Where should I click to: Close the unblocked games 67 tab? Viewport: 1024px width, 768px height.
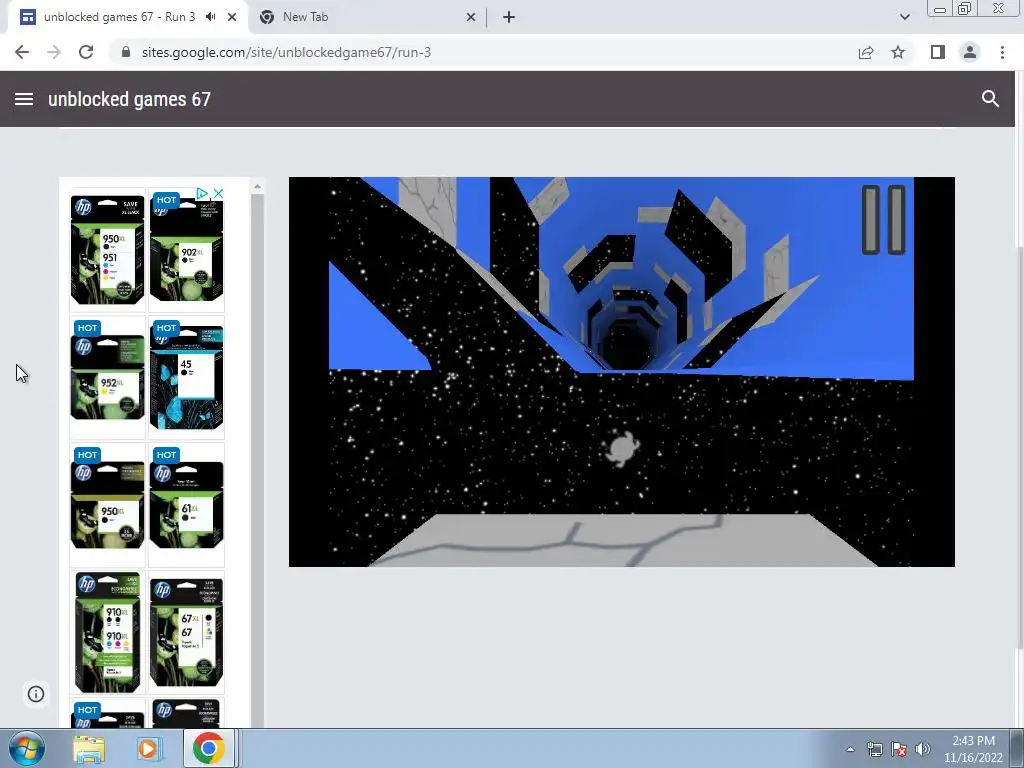[x=232, y=17]
